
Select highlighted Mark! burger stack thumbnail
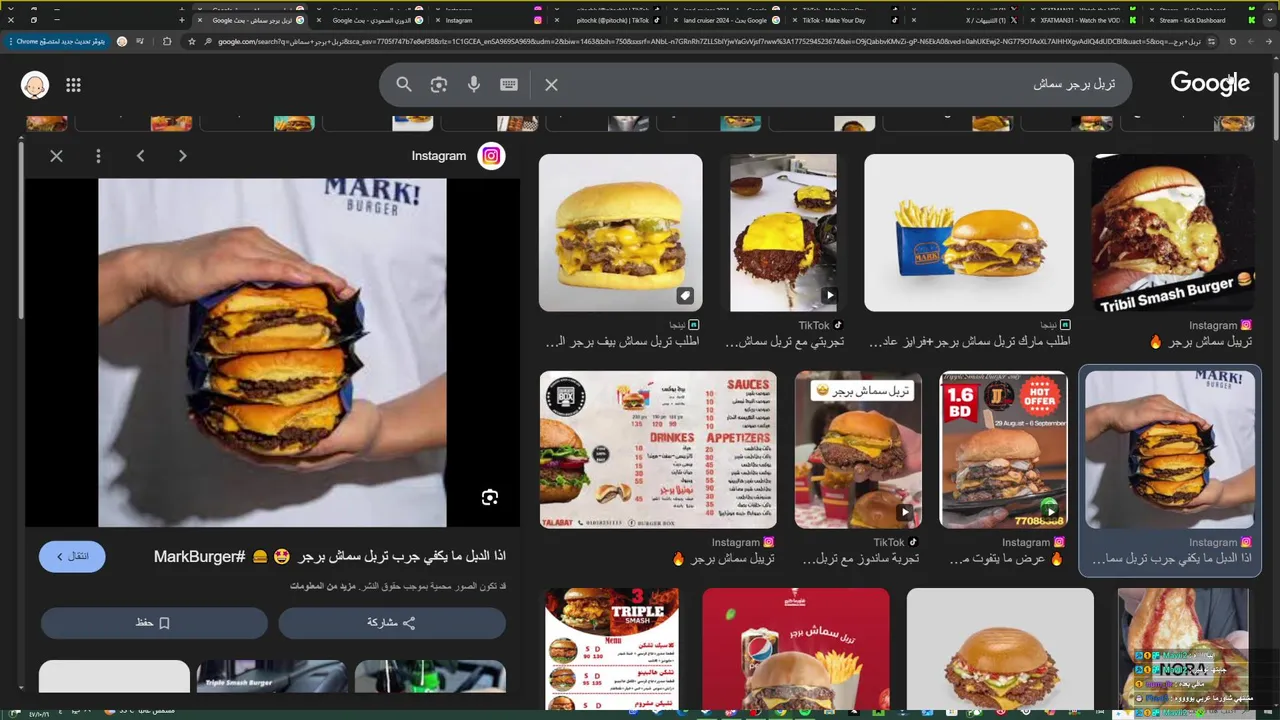(x=1170, y=450)
